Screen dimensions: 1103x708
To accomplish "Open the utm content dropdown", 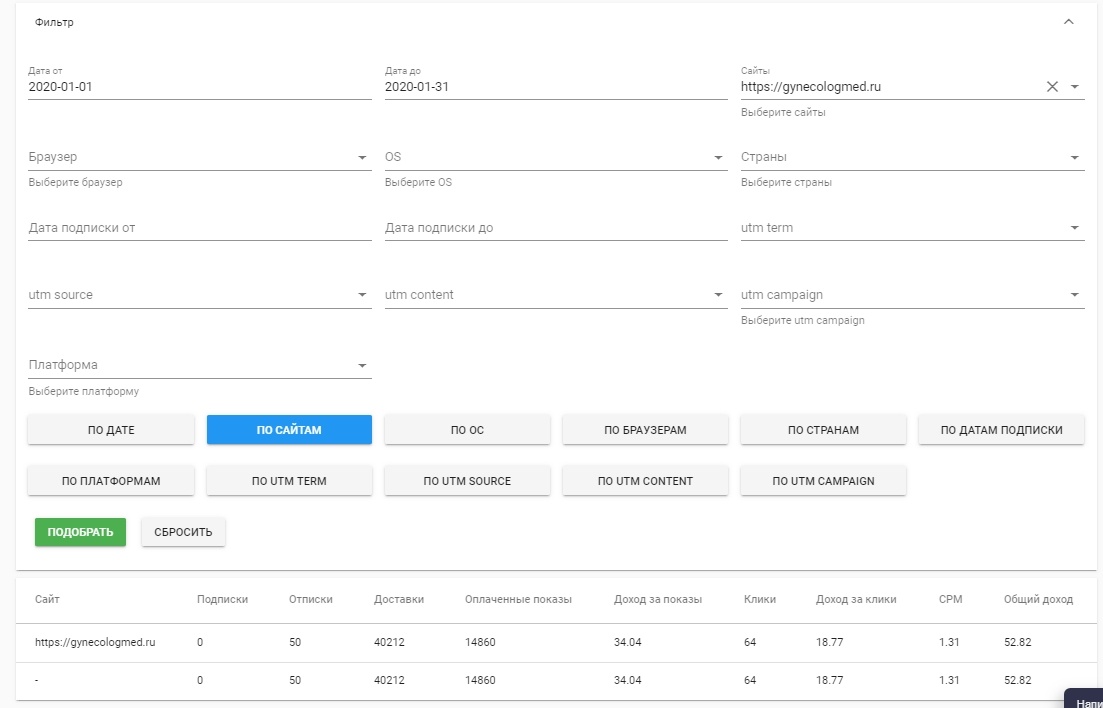I will 718,295.
